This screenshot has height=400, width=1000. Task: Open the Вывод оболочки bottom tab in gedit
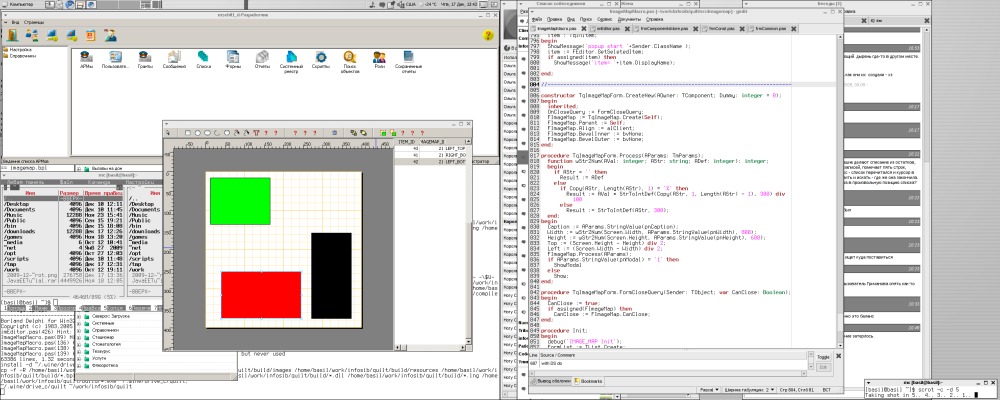click(x=550, y=381)
